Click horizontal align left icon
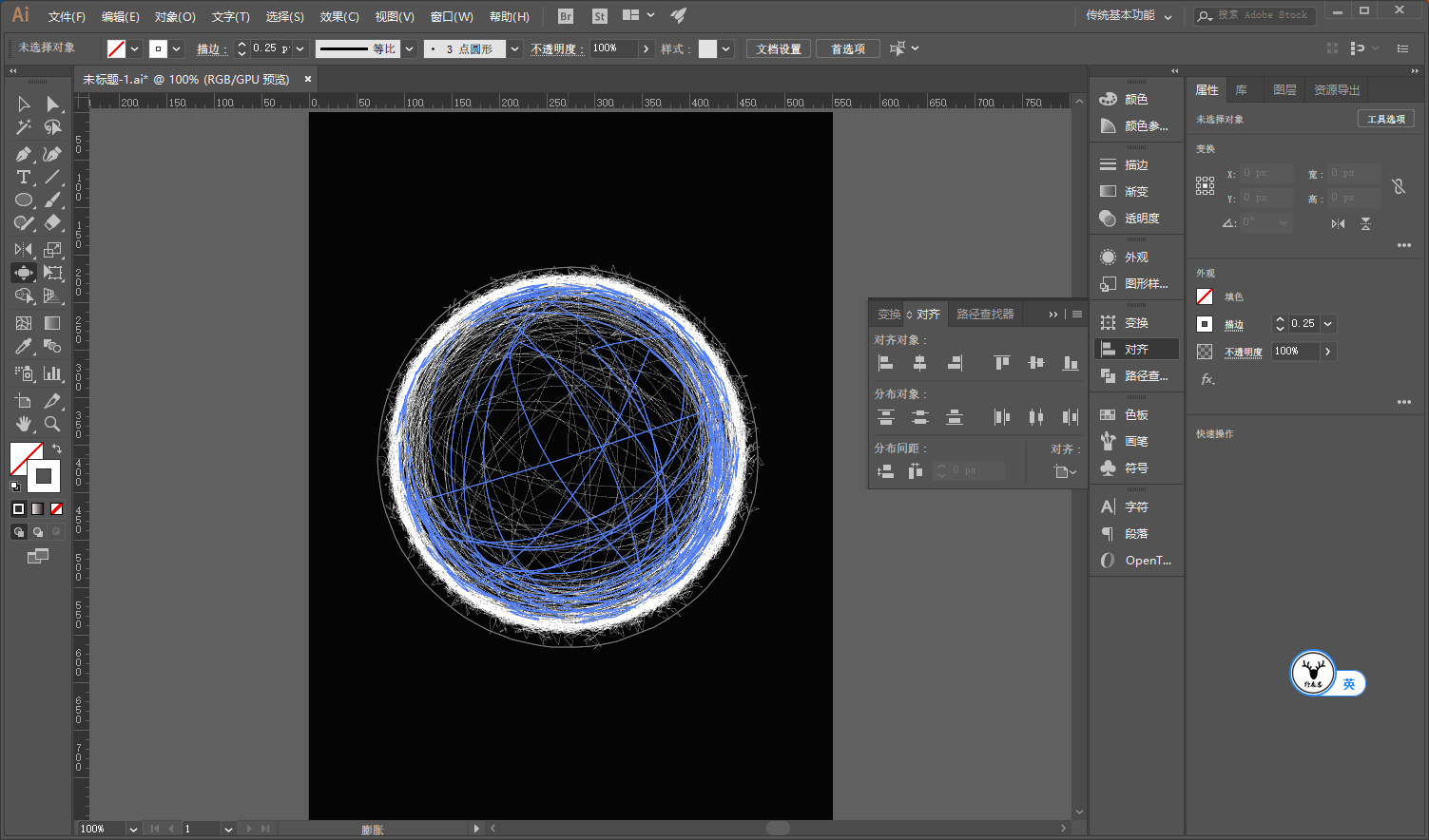This screenshot has height=840, width=1429. [885, 362]
